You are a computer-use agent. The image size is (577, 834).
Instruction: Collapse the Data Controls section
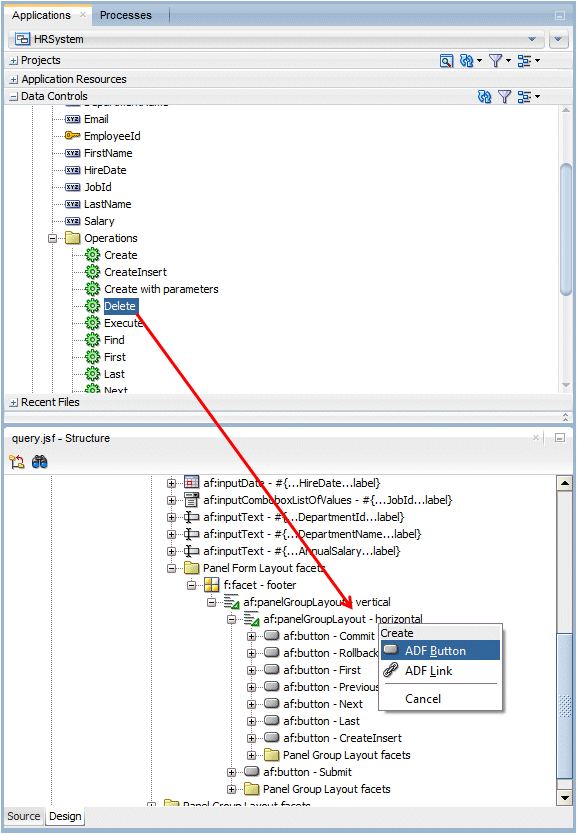[x=14, y=96]
